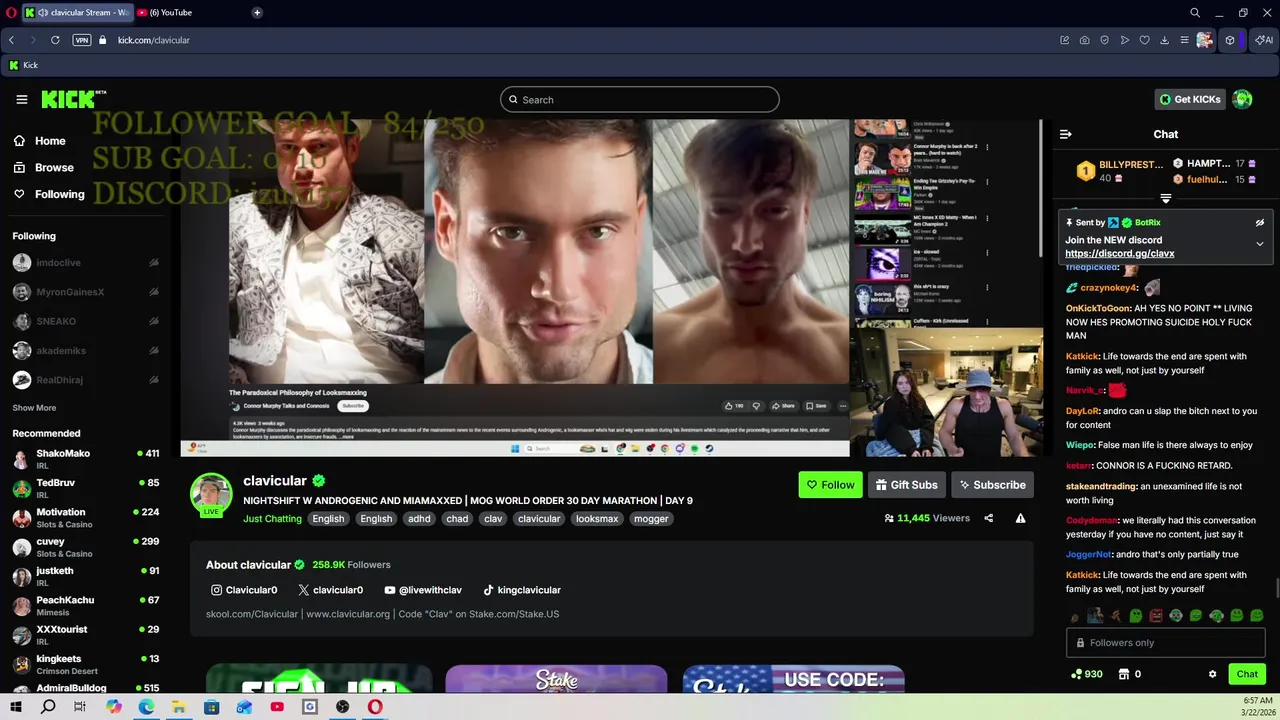The image size is (1280, 720).
Task: Toggle notifications icon for akademiks
Action: click(x=154, y=351)
